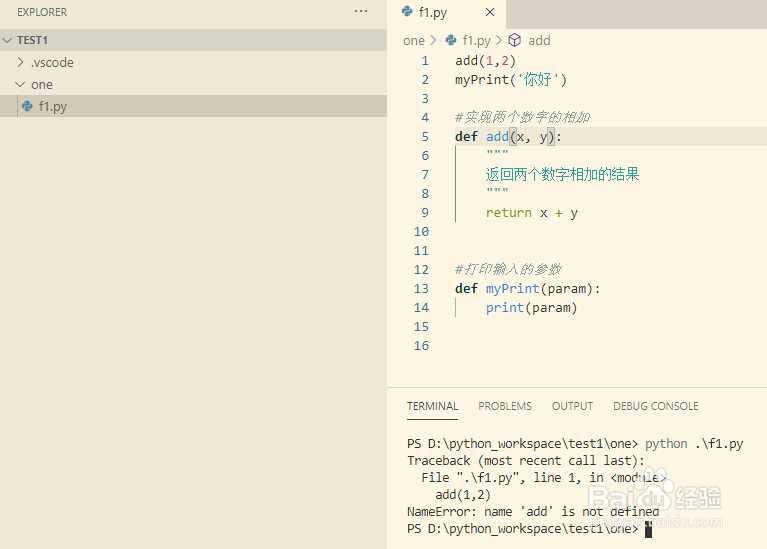This screenshot has width=767, height=549.
Task: Click the File ".\f1.py", line 1 terminal line
Action: pos(543,478)
